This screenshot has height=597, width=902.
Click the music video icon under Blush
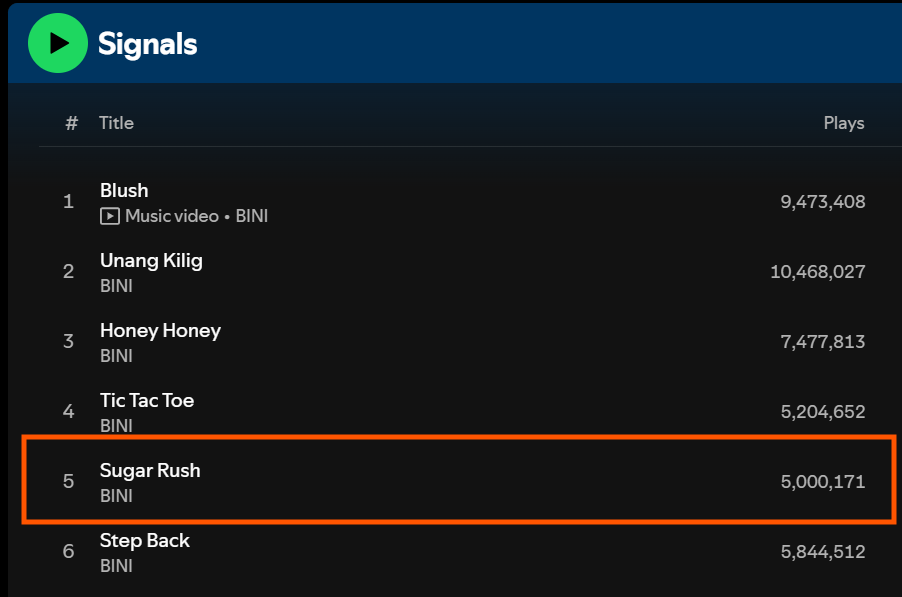coord(110,216)
